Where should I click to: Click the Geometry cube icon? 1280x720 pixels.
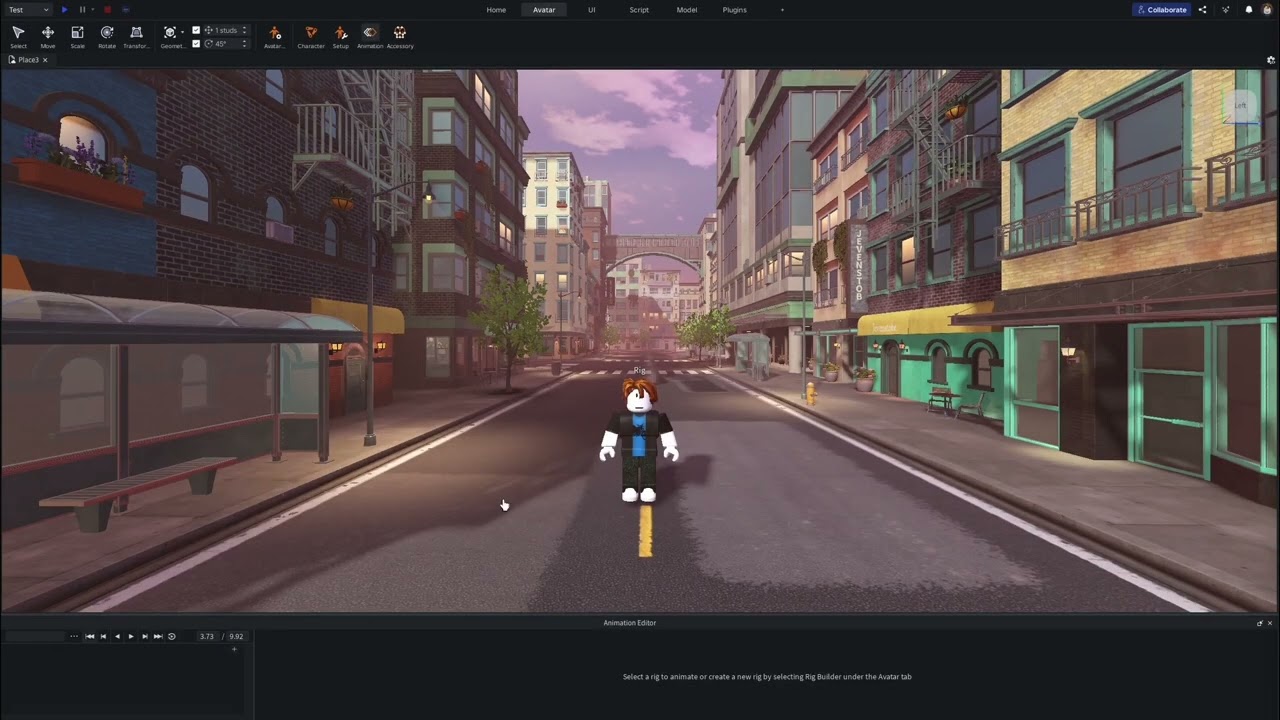(x=169, y=33)
